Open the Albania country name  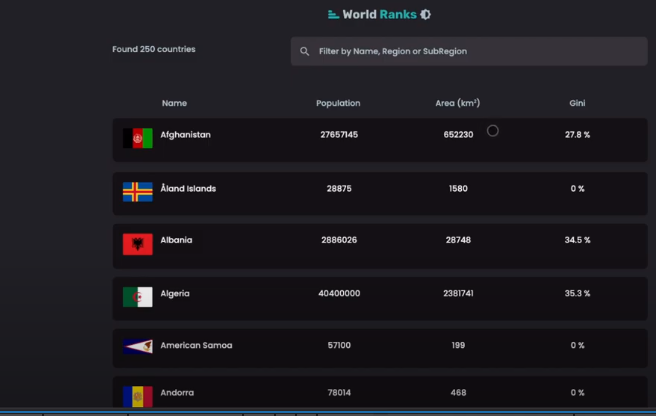pyautogui.click(x=176, y=240)
